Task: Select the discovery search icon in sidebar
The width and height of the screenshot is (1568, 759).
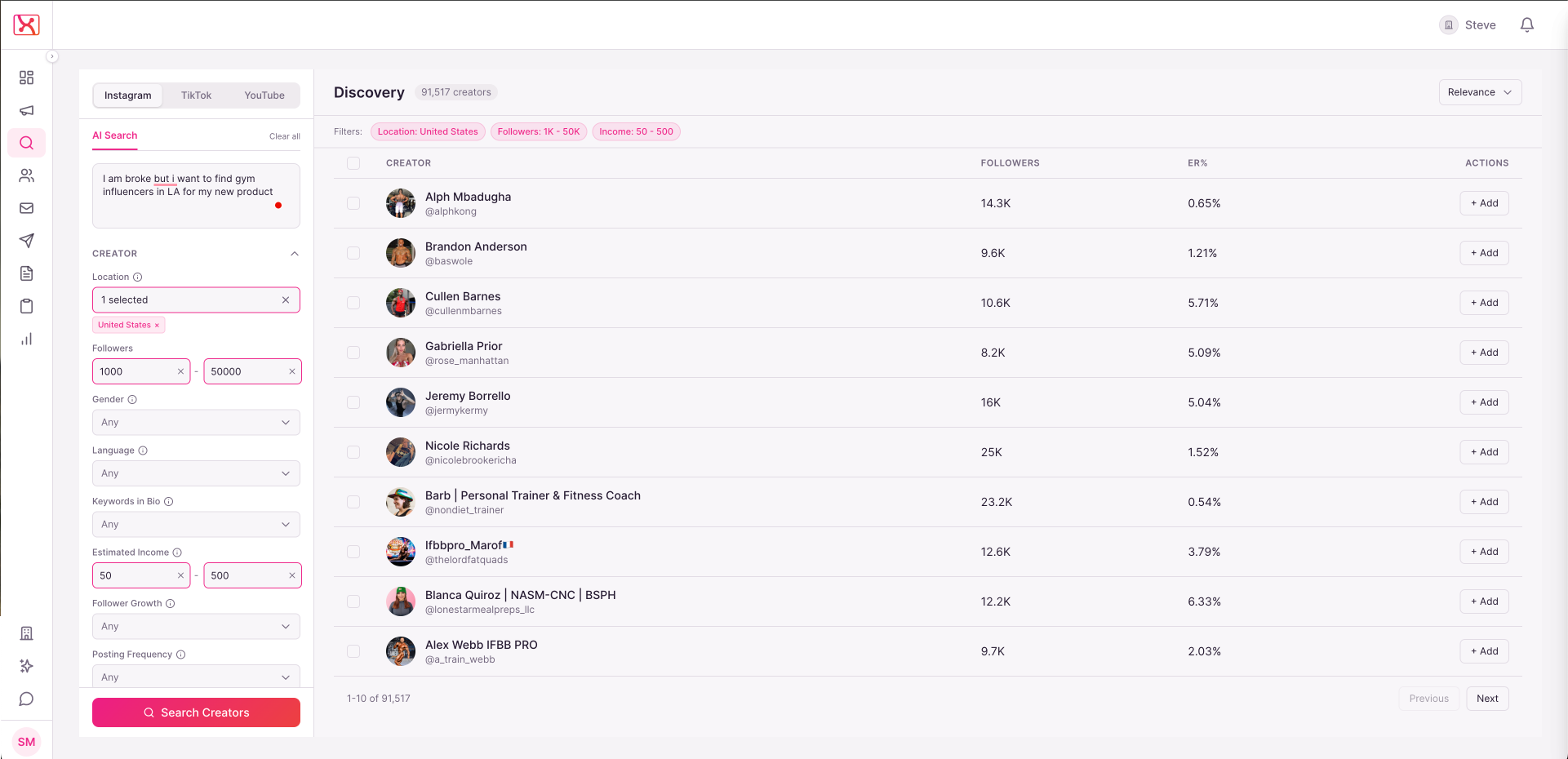Action: point(26,143)
